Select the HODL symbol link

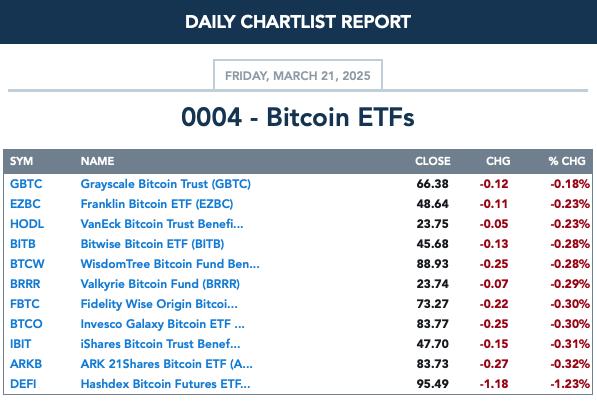27,224
